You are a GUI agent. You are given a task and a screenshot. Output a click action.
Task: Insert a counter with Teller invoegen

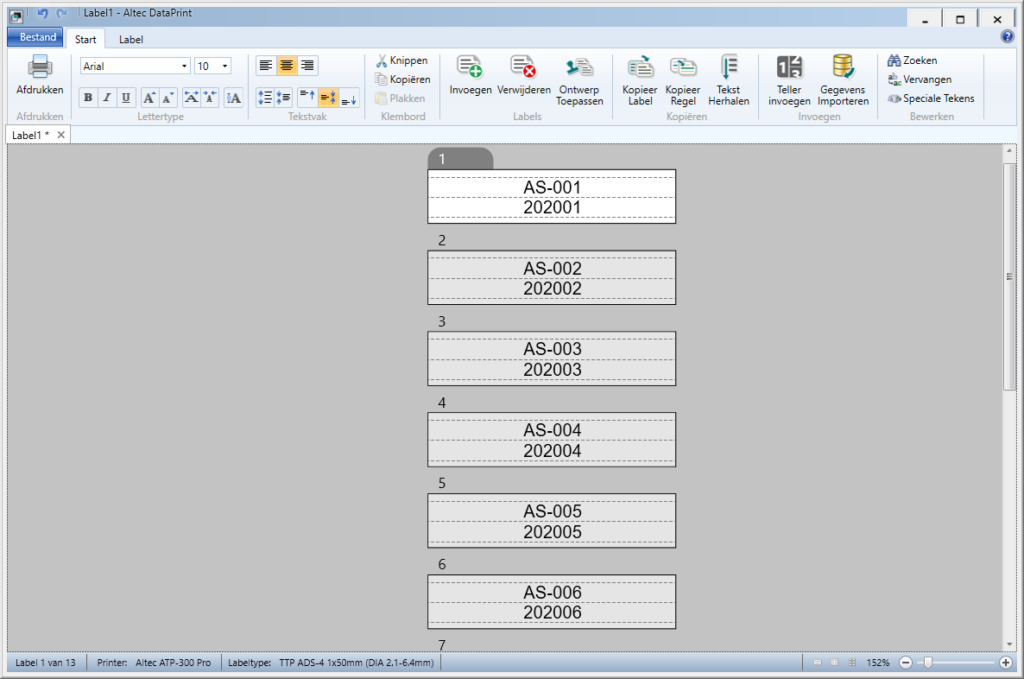pyautogui.click(x=789, y=80)
